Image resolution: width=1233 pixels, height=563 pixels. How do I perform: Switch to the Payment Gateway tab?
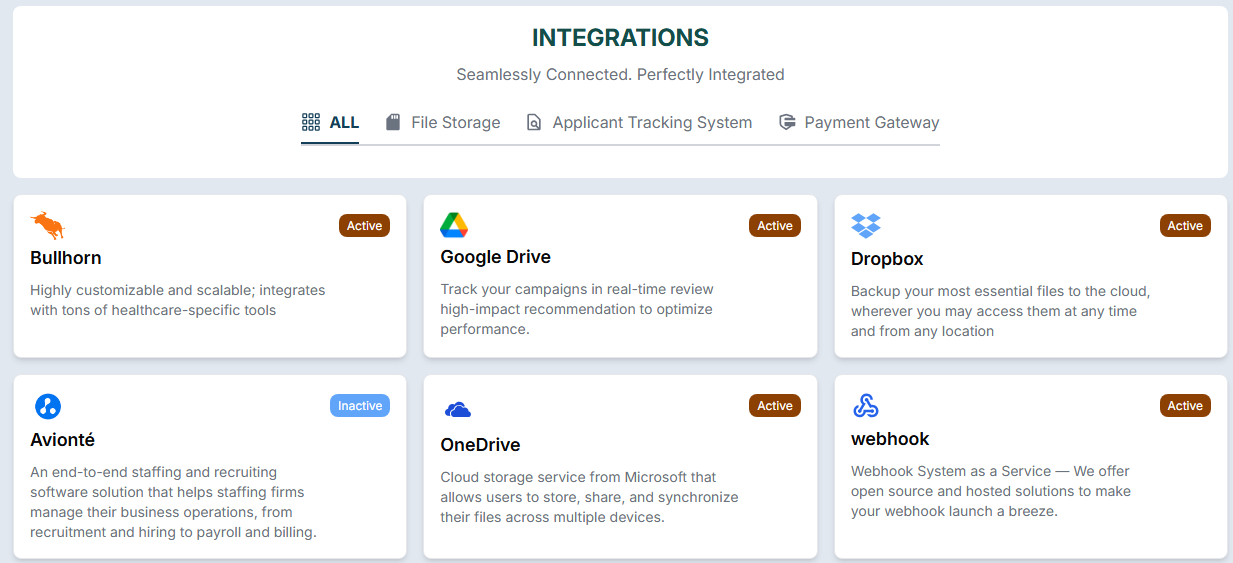859,123
